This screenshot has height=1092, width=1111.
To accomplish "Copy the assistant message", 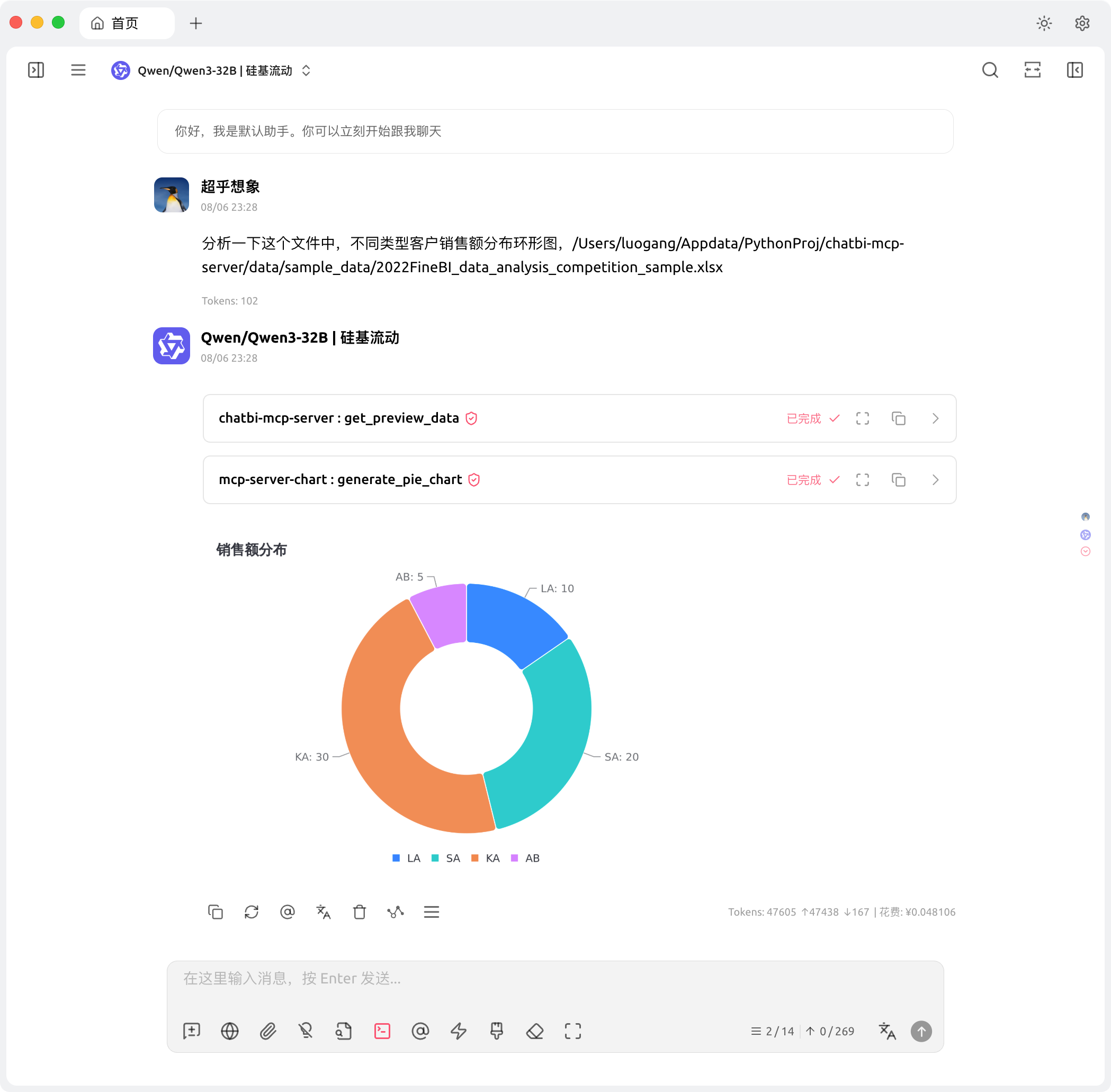I will [215, 912].
